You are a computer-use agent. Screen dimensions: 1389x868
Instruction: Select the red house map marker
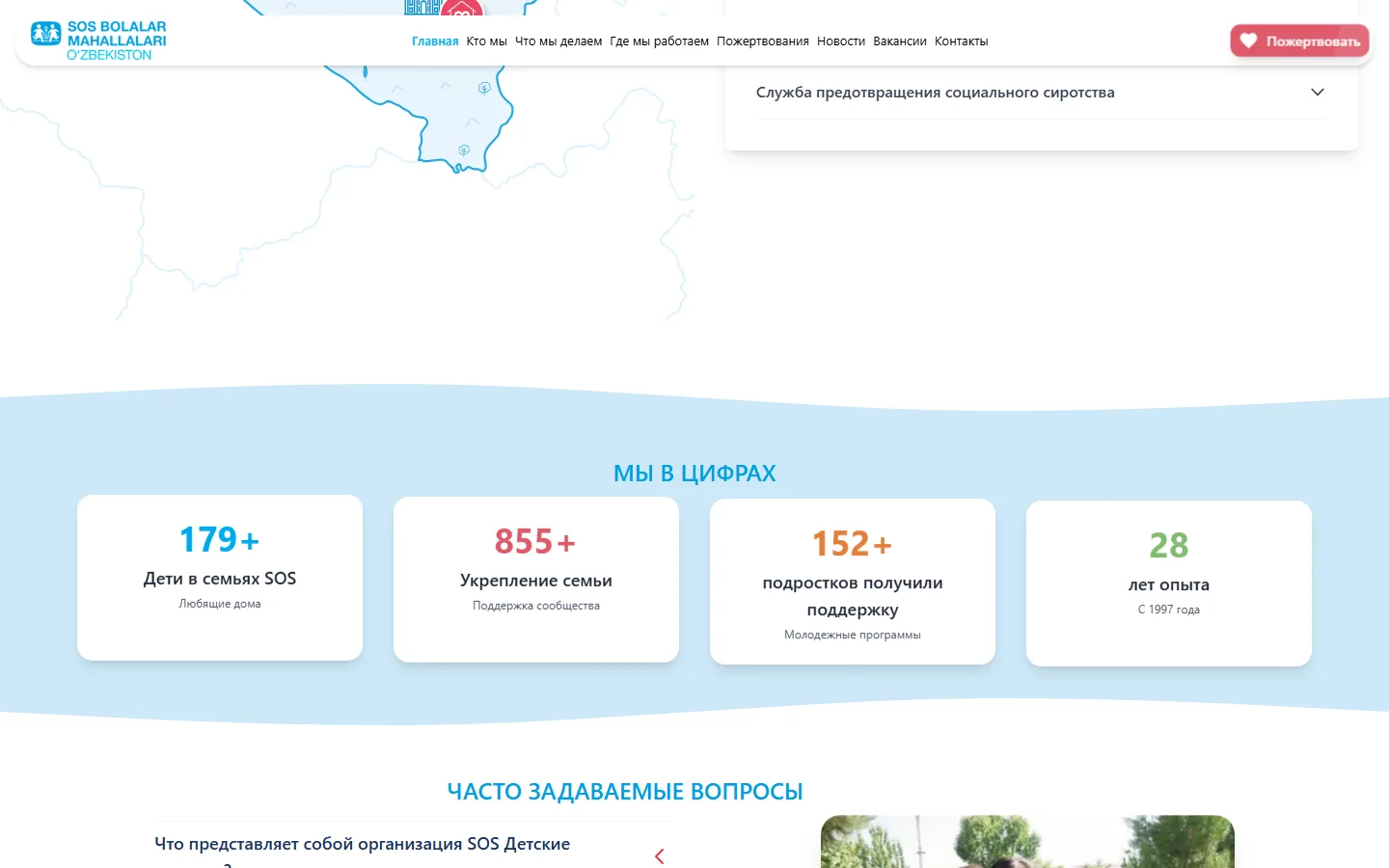[461, 10]
